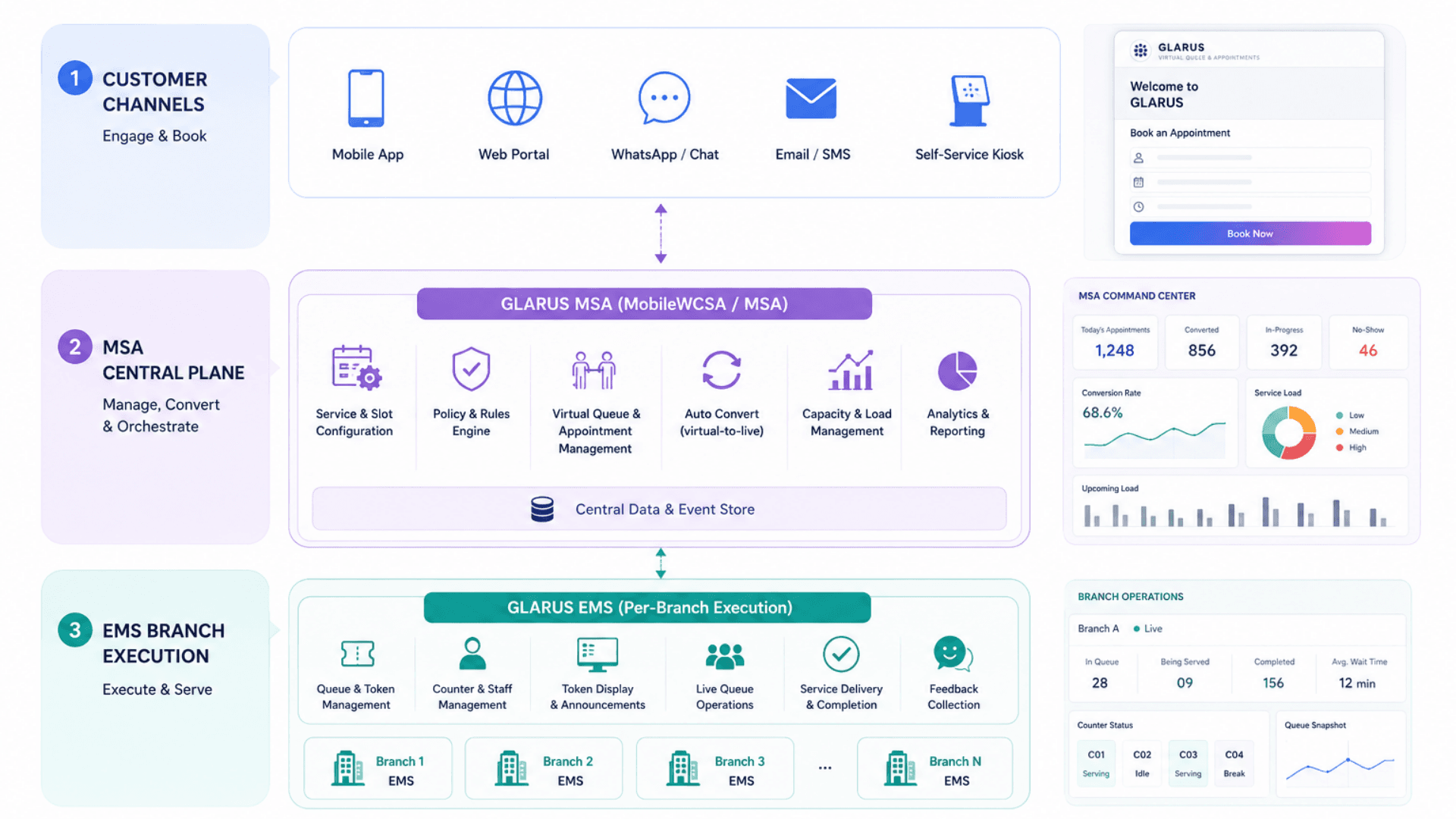Click the Central Data & Event Store database icon

pos(542,510)
